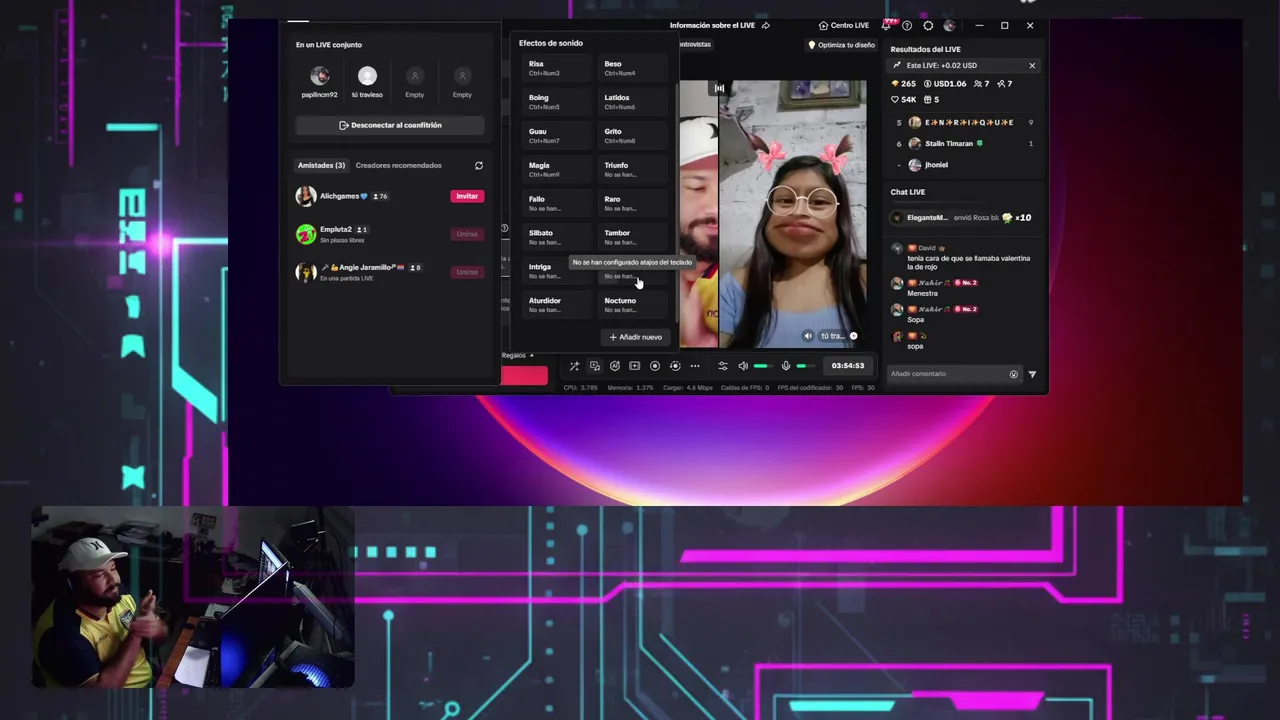1280x720 pixels.
Task: Open Centro LIVE
Action: 844,25
